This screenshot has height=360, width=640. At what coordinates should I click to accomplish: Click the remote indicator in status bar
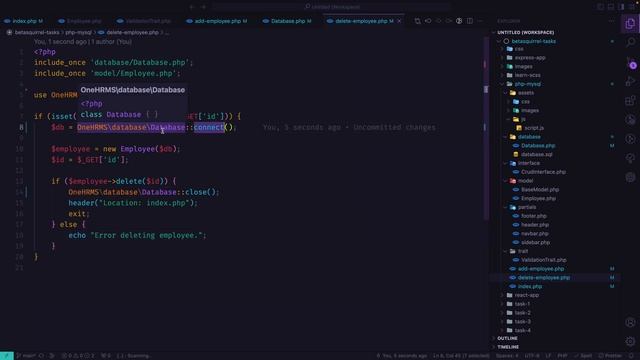coord(7,356)
